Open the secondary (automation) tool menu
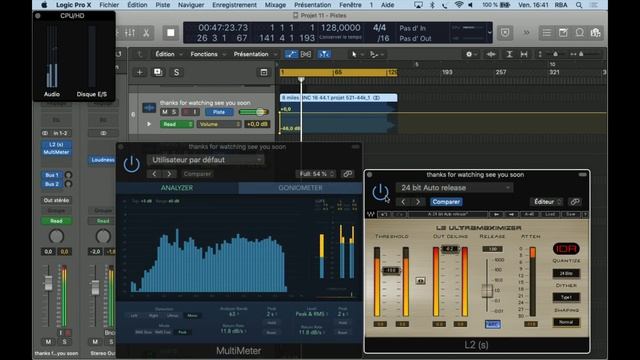Screen dimensions: 640x360 [x=376, y=54]
